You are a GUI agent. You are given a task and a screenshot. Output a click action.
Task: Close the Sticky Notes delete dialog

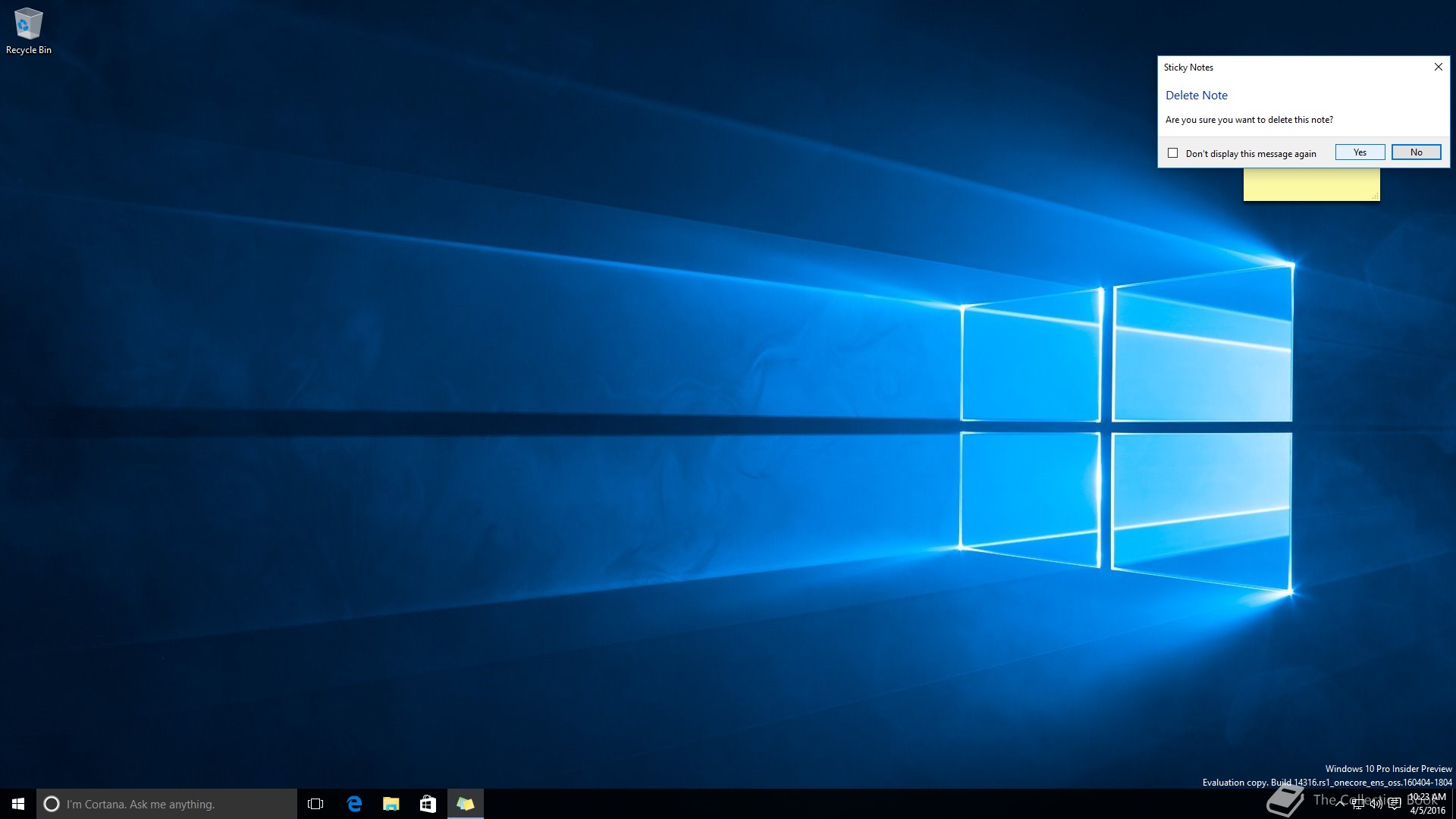[1438, 67]
